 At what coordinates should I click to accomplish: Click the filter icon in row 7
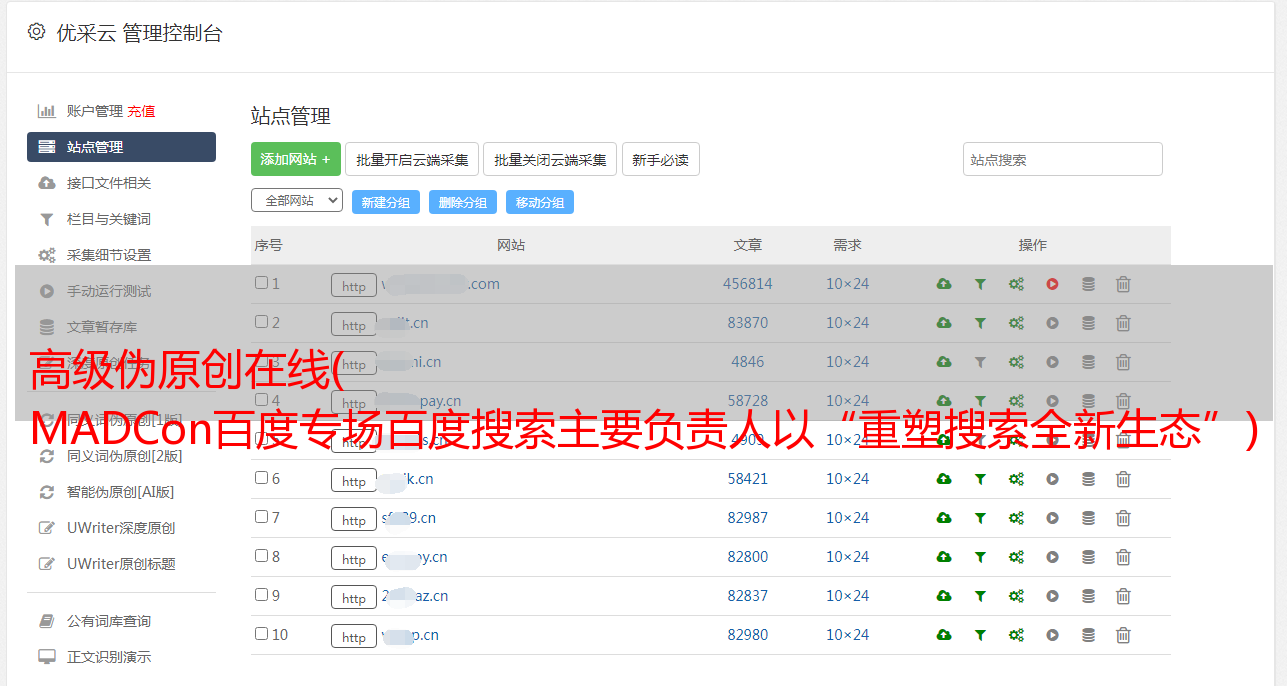980,518
